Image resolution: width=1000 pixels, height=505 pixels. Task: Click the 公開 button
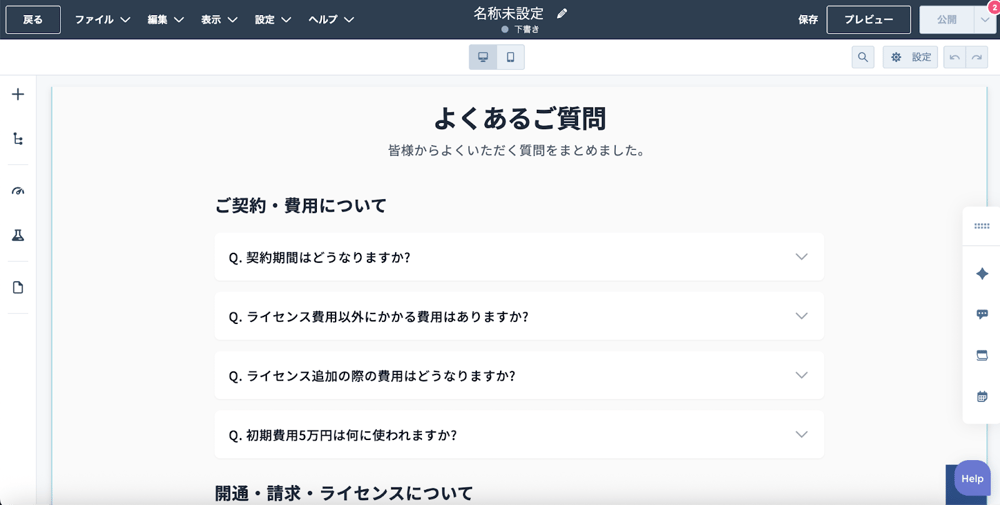pyautogui.click(x=947, y=20)
